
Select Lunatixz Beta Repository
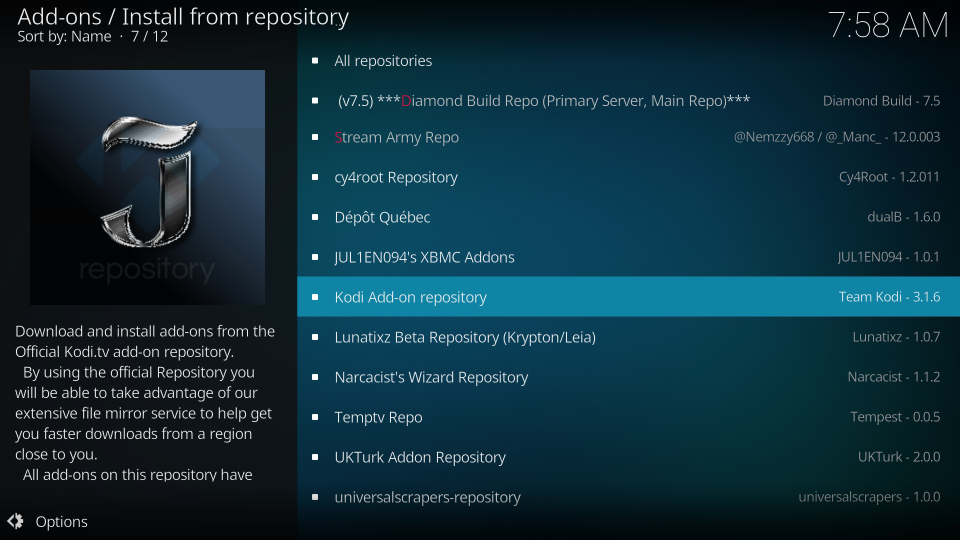[x=465, y=337]
